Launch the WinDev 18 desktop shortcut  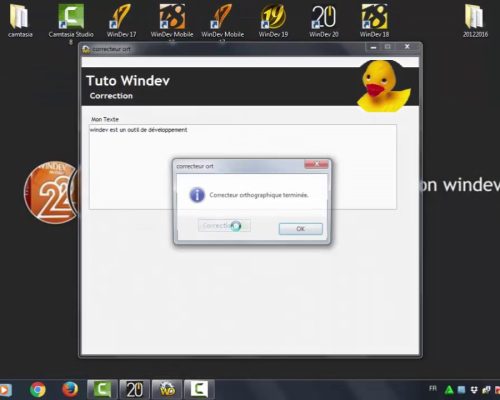coord(374,20)
